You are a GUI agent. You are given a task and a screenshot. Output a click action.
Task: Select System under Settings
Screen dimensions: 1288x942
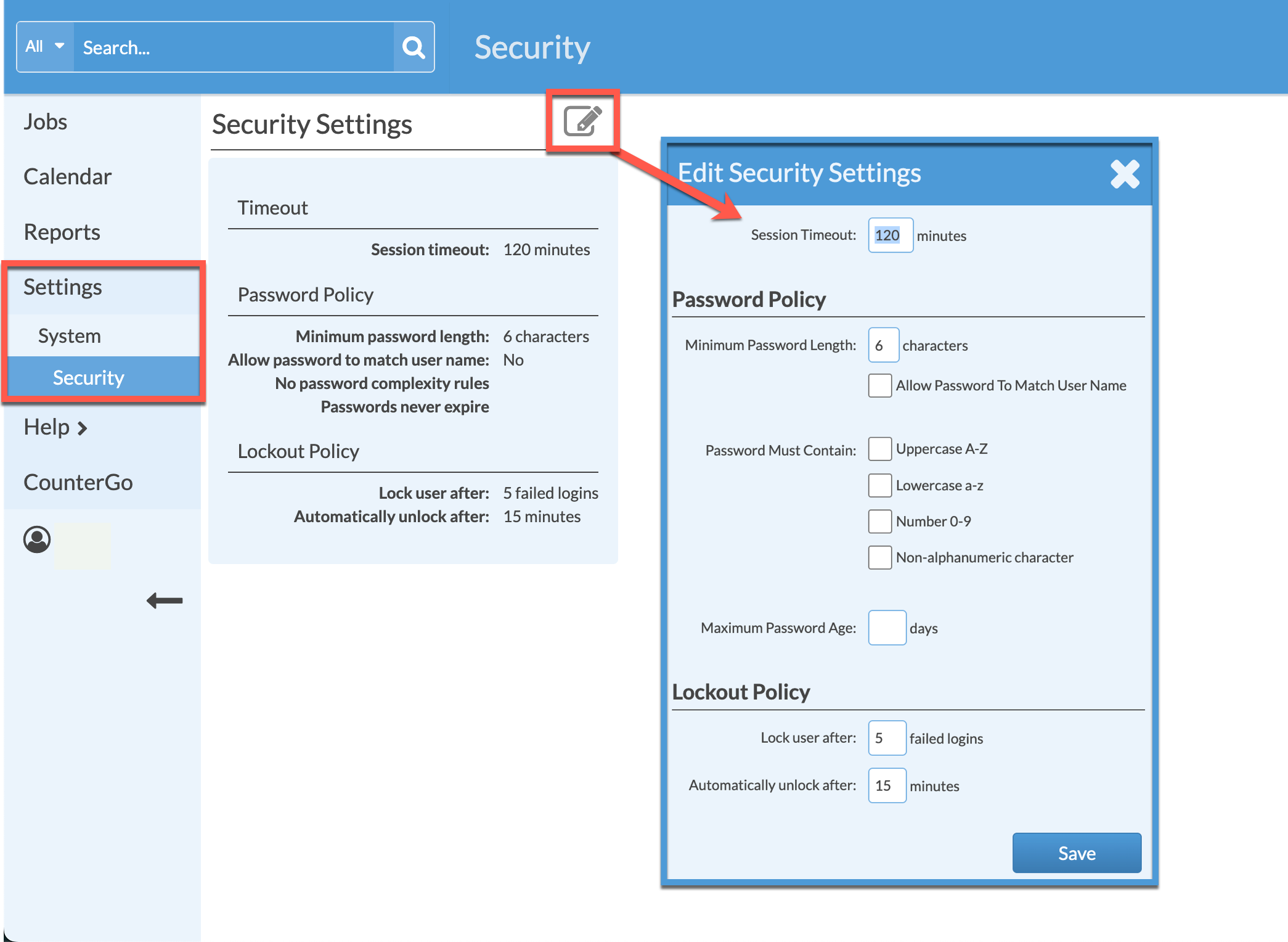69,335
